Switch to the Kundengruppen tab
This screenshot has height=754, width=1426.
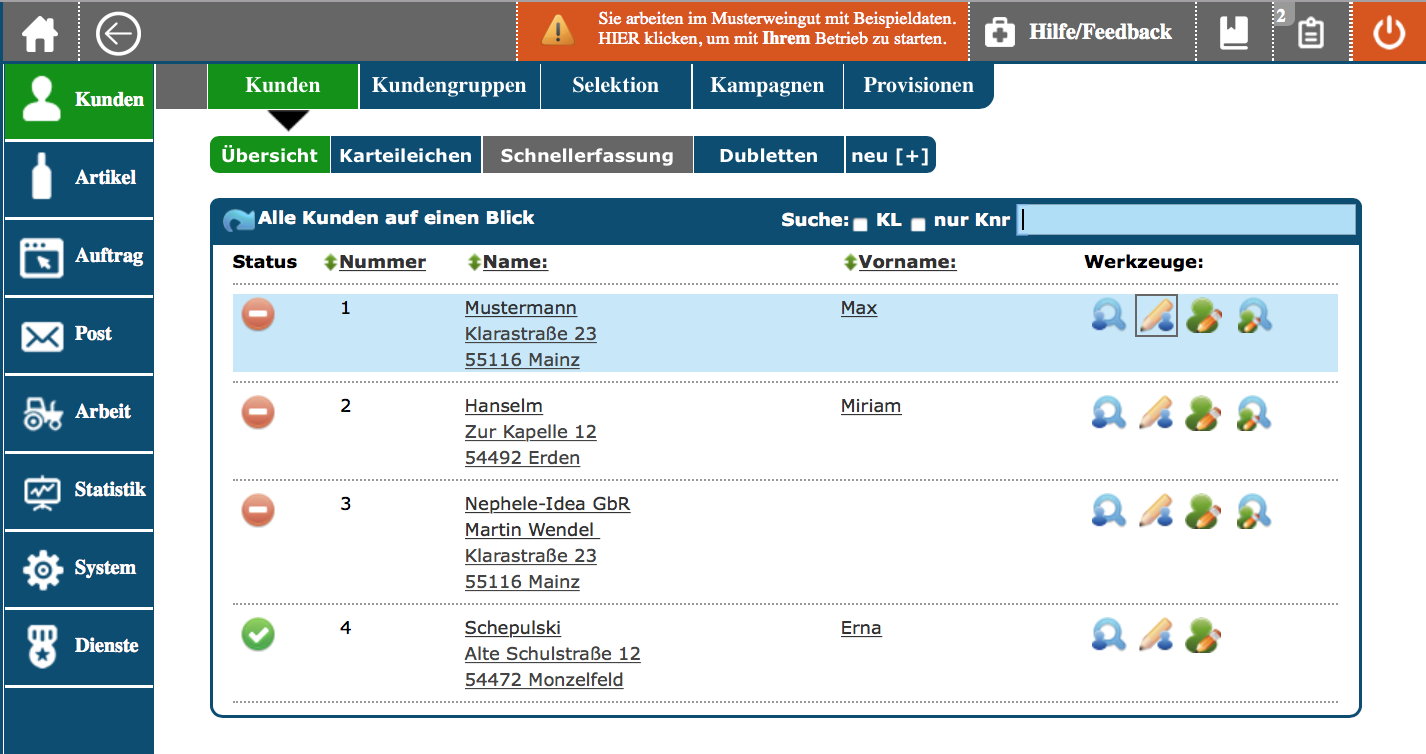click(449, 86)
